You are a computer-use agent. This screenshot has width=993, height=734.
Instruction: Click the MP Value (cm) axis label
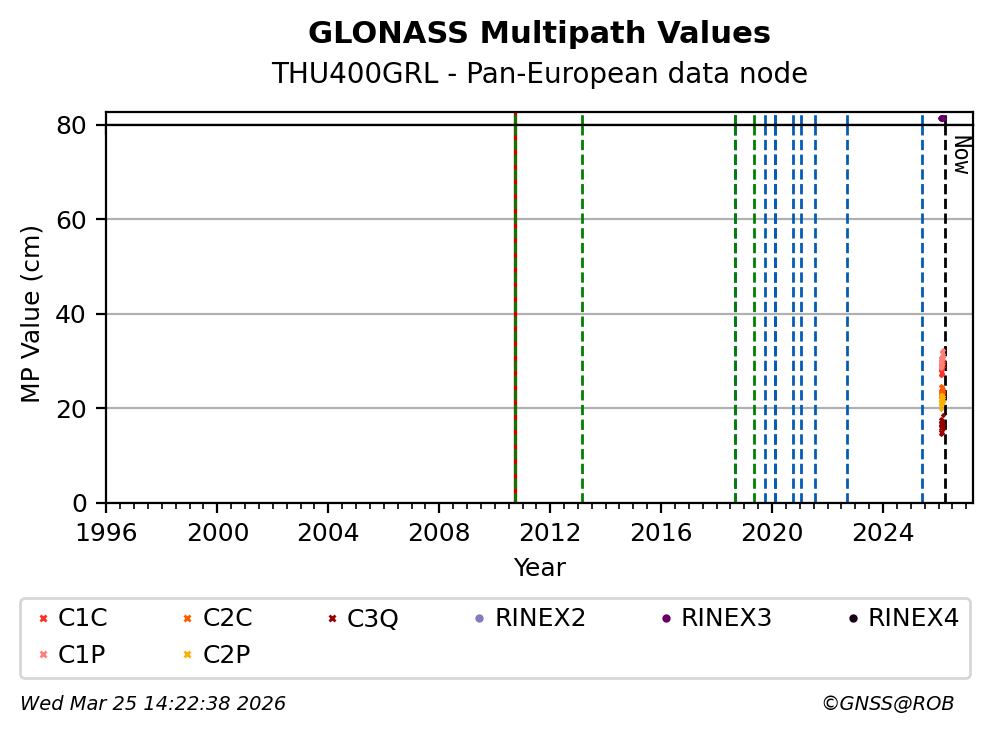click(32, 314)
